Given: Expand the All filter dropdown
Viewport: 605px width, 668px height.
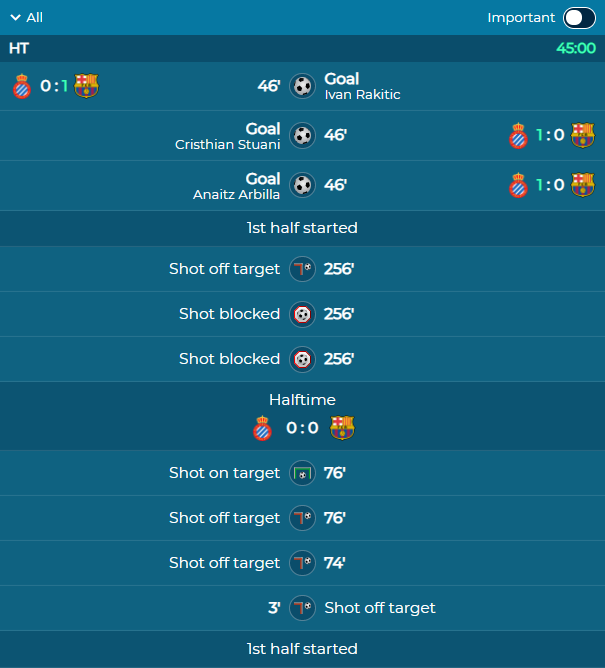Looking at the screenshot, I should tap(26, 17).
